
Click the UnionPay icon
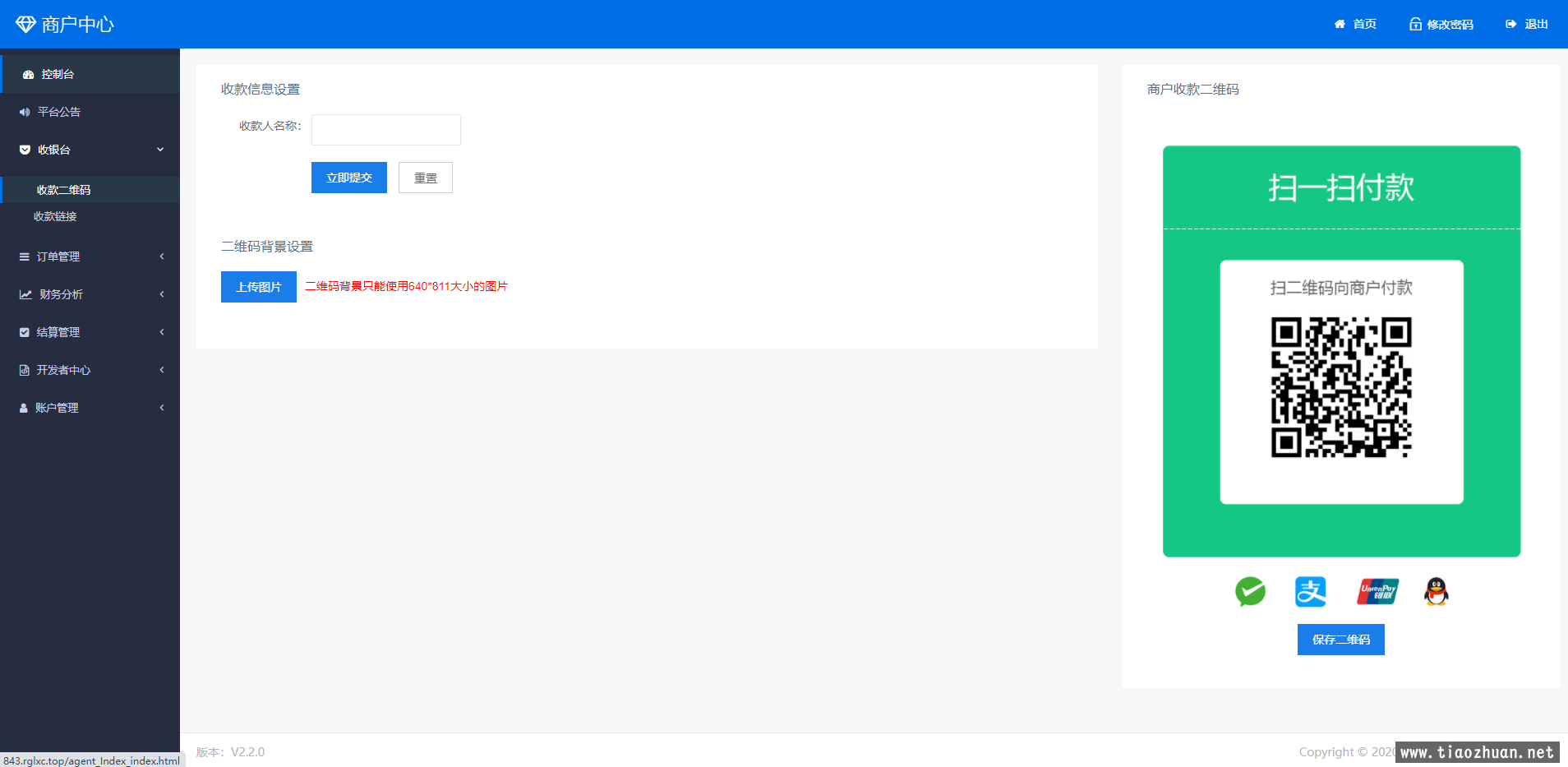point(1378,591)
